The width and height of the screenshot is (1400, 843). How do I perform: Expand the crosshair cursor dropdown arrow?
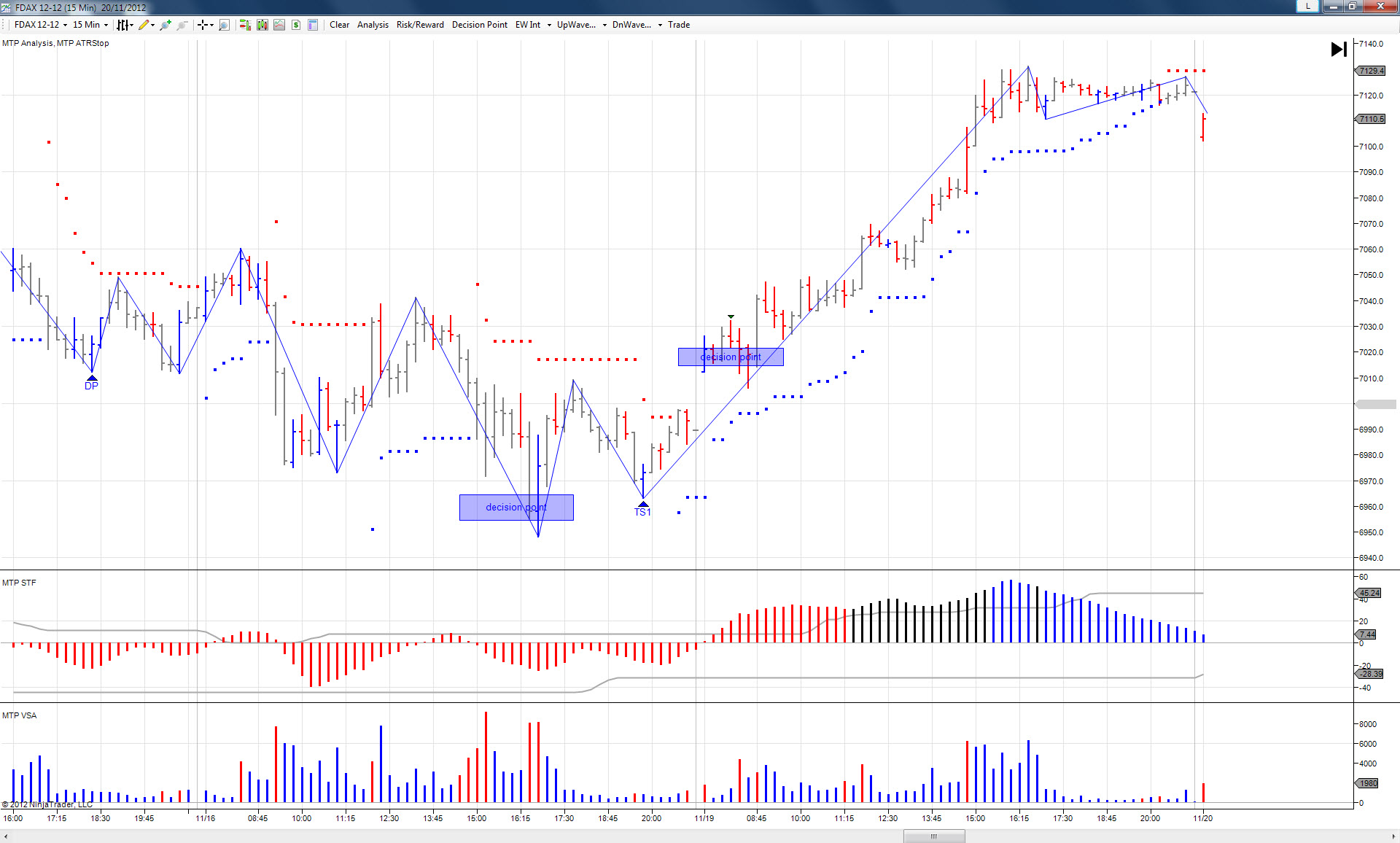point(211,25)
